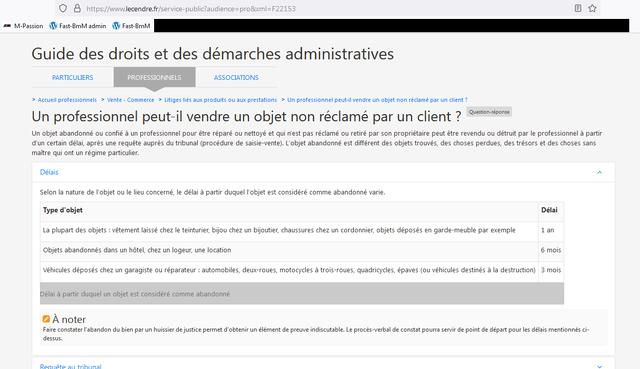
Task: Toggle reader view icon in address bar
Action: pyautogui.click(x=578, y=8)
